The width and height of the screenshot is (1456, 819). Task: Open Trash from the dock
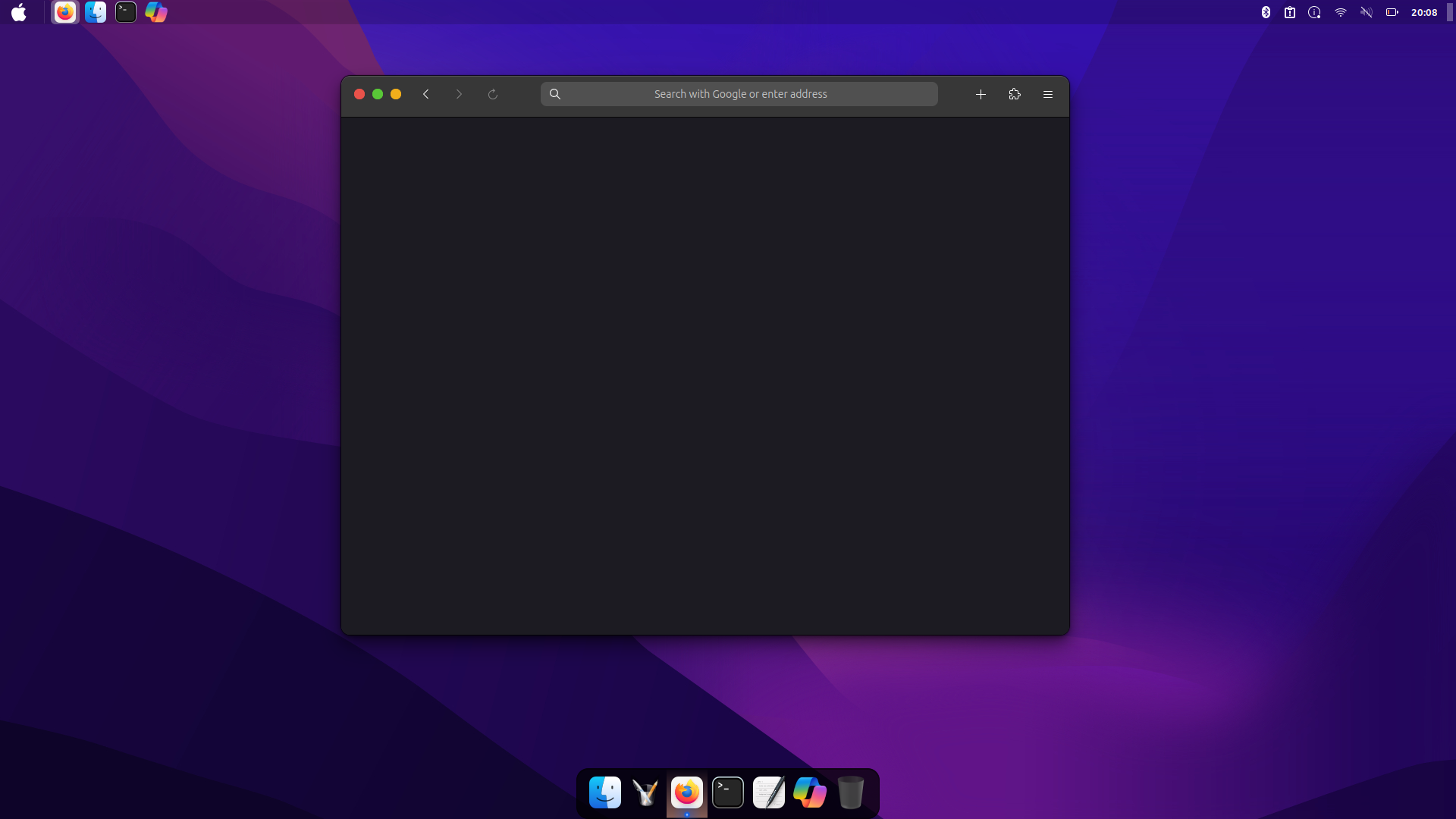pos(851,792)
